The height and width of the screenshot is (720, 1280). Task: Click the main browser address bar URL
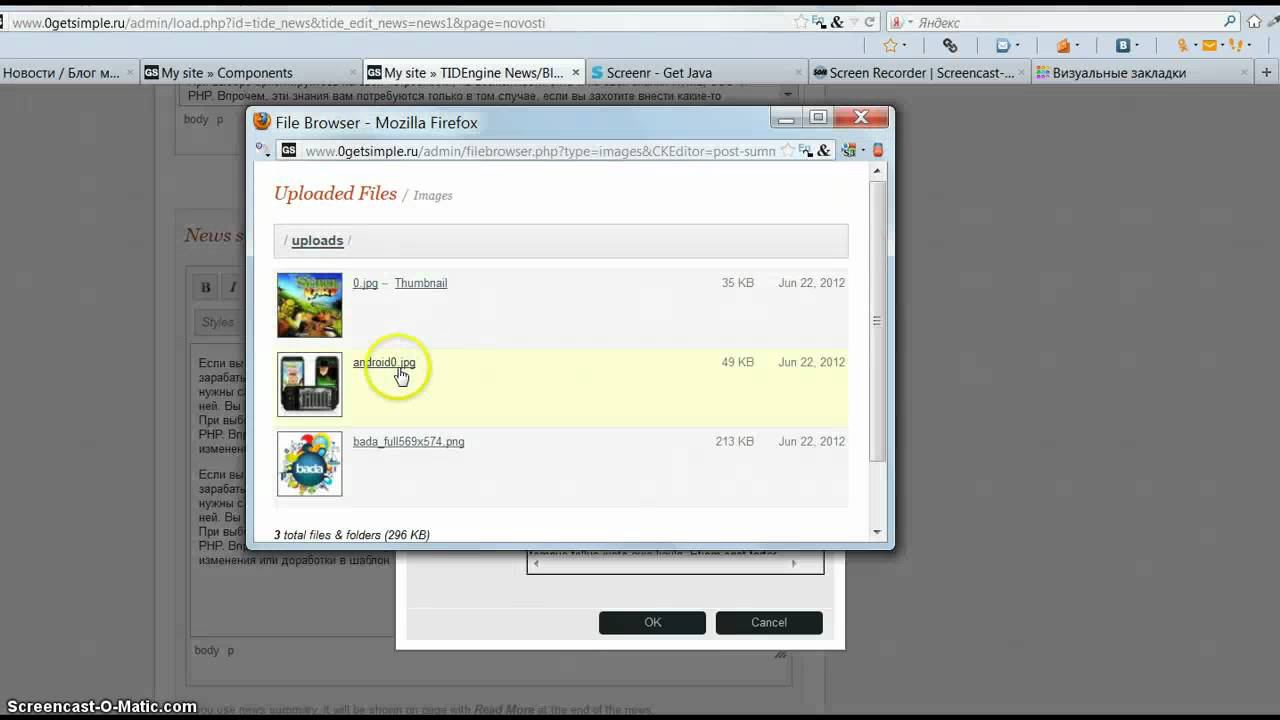point(280,22)
